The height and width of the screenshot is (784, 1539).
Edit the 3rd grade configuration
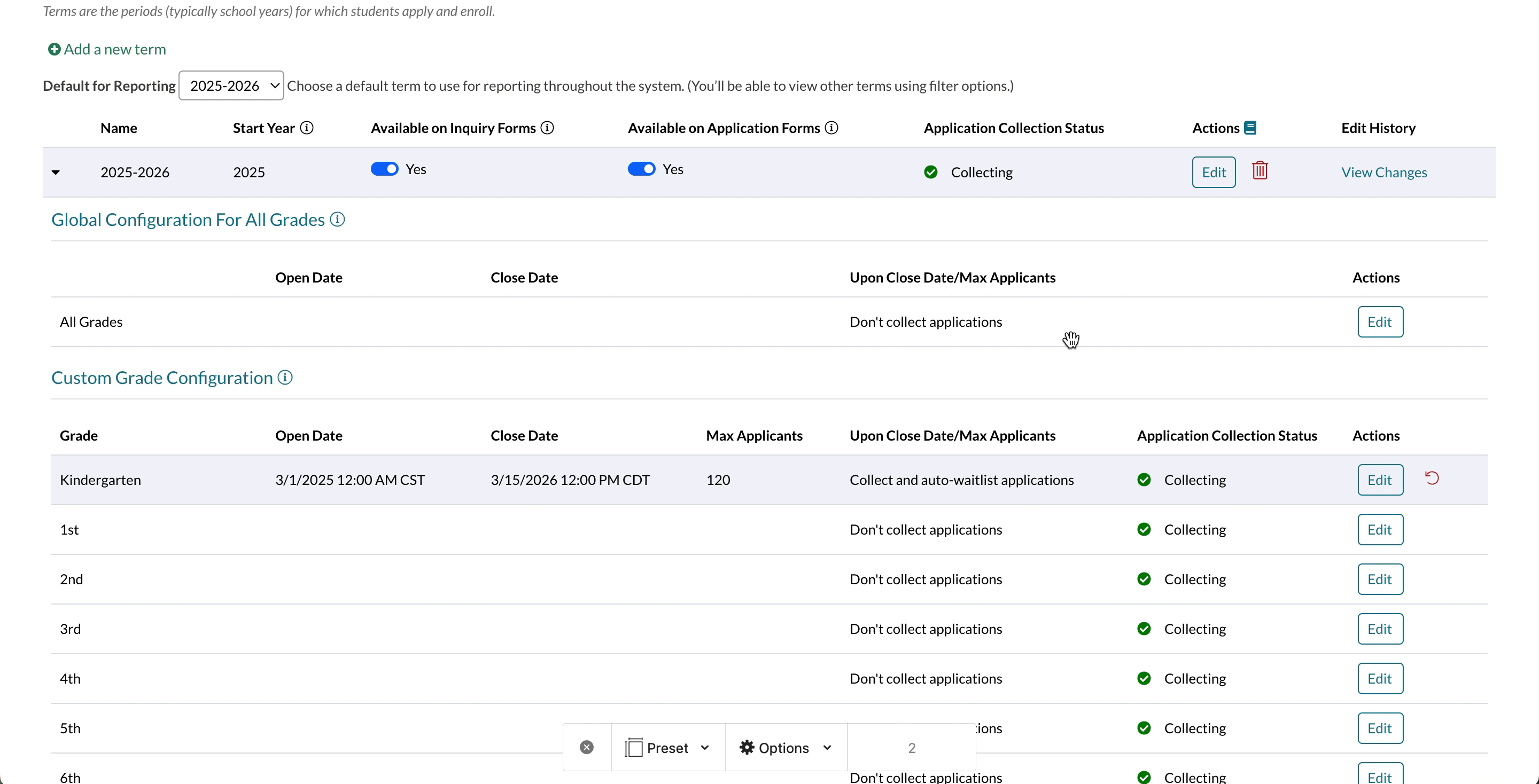1379,629
